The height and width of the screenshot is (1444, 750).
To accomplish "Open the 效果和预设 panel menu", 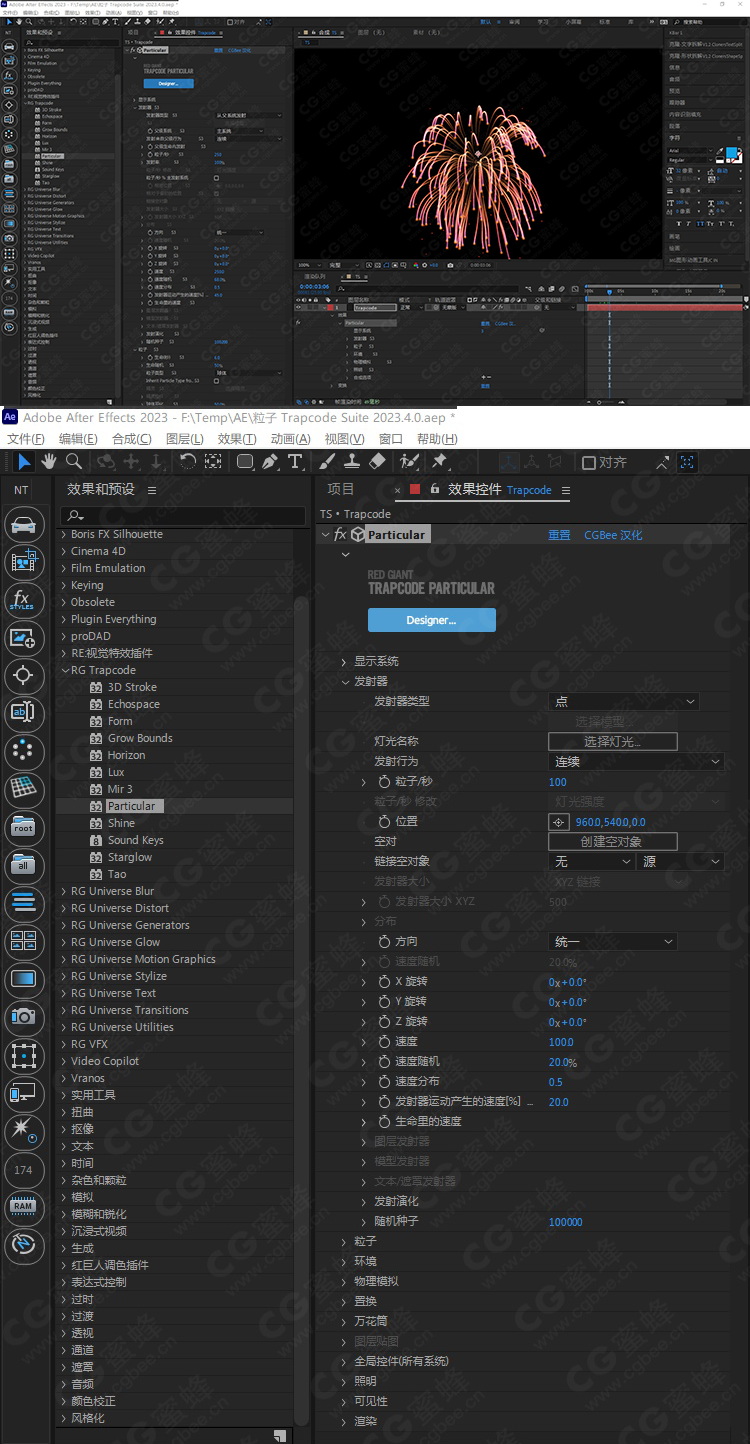I will pyautogui.click(x=152, y=490).
